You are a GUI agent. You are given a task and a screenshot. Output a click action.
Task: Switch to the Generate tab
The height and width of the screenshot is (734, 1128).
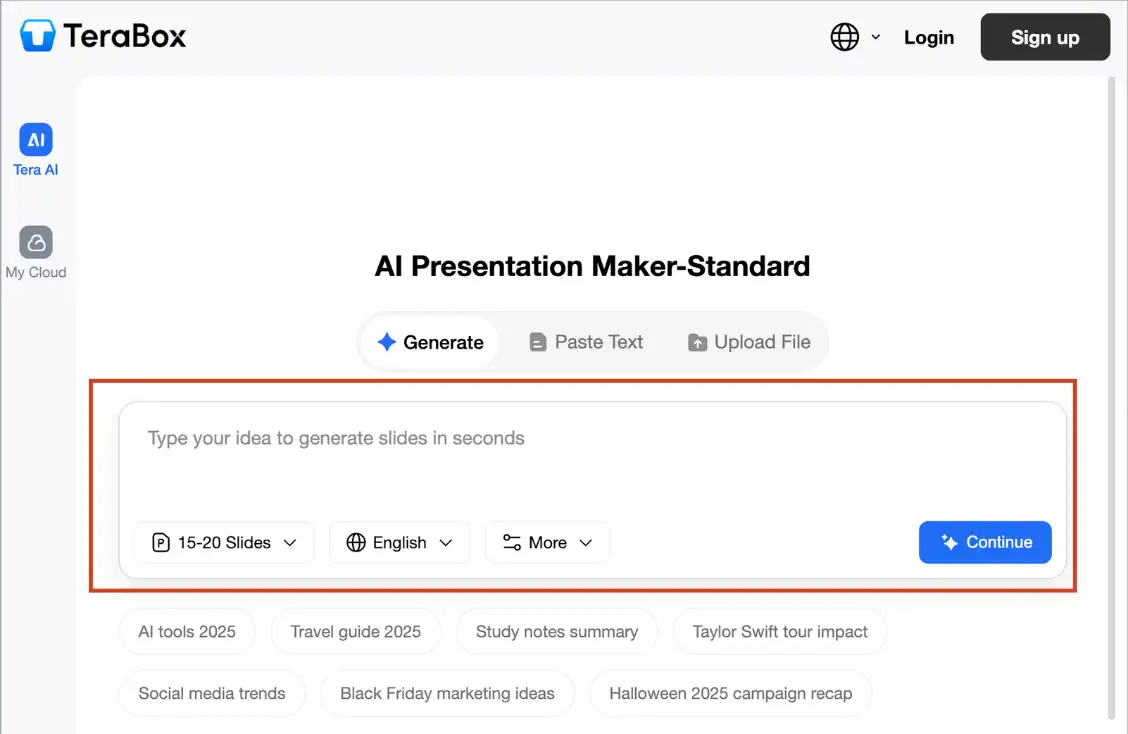tap(430, 342)
